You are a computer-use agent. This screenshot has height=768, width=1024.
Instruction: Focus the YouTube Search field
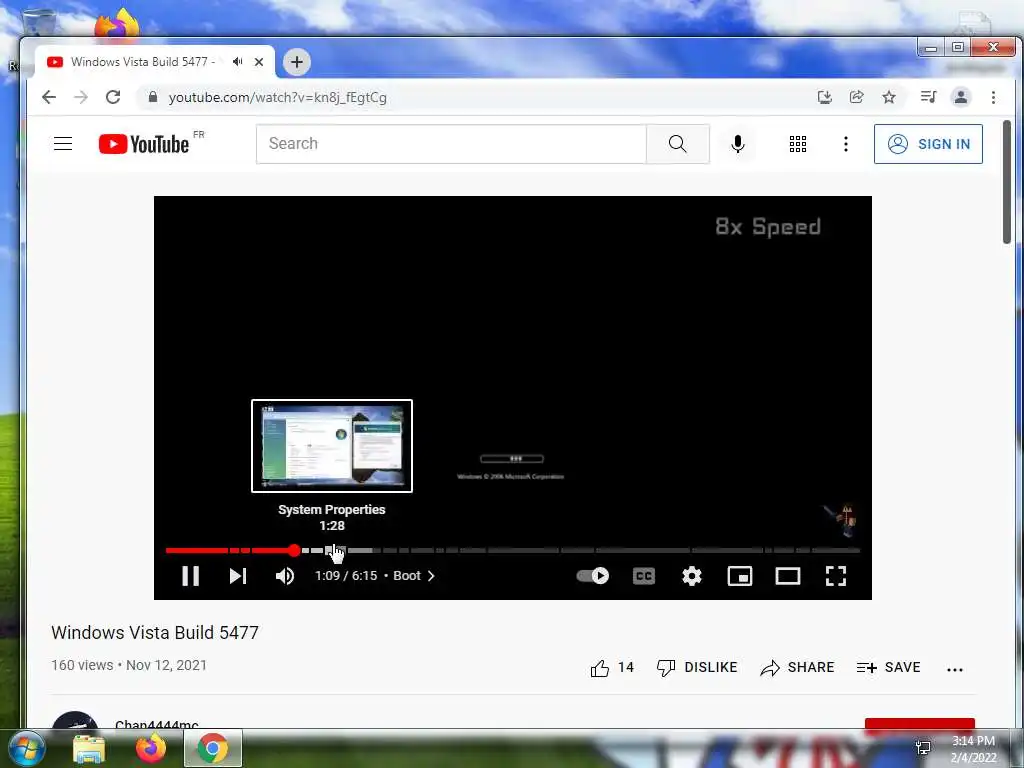click(x=451, y=144)
